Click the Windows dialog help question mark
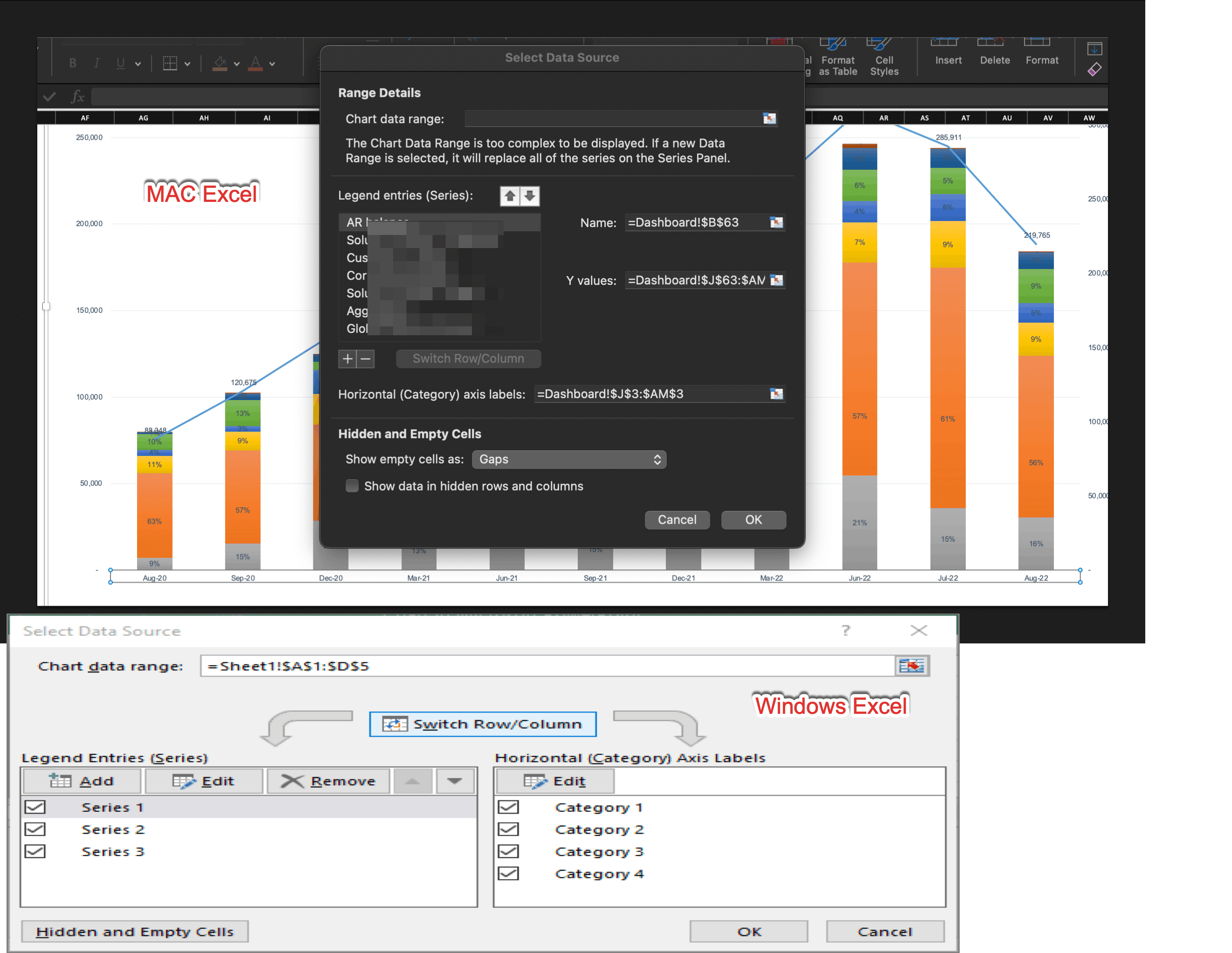The height and width of the screenshot is (953, 1232). coord(845,630)
